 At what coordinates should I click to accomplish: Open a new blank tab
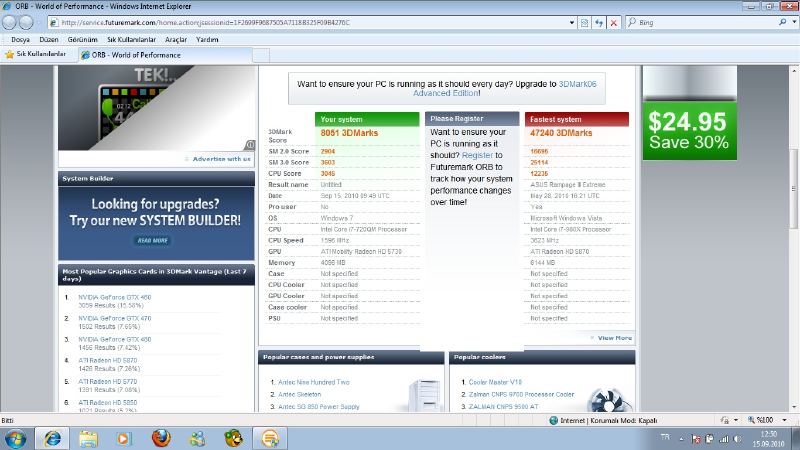click(261, 55)
